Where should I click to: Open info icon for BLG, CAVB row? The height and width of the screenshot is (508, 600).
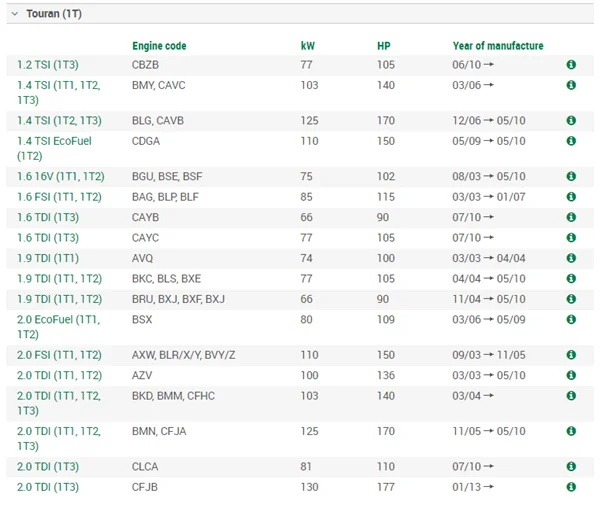pyautogui.click(x=571, y=120)
